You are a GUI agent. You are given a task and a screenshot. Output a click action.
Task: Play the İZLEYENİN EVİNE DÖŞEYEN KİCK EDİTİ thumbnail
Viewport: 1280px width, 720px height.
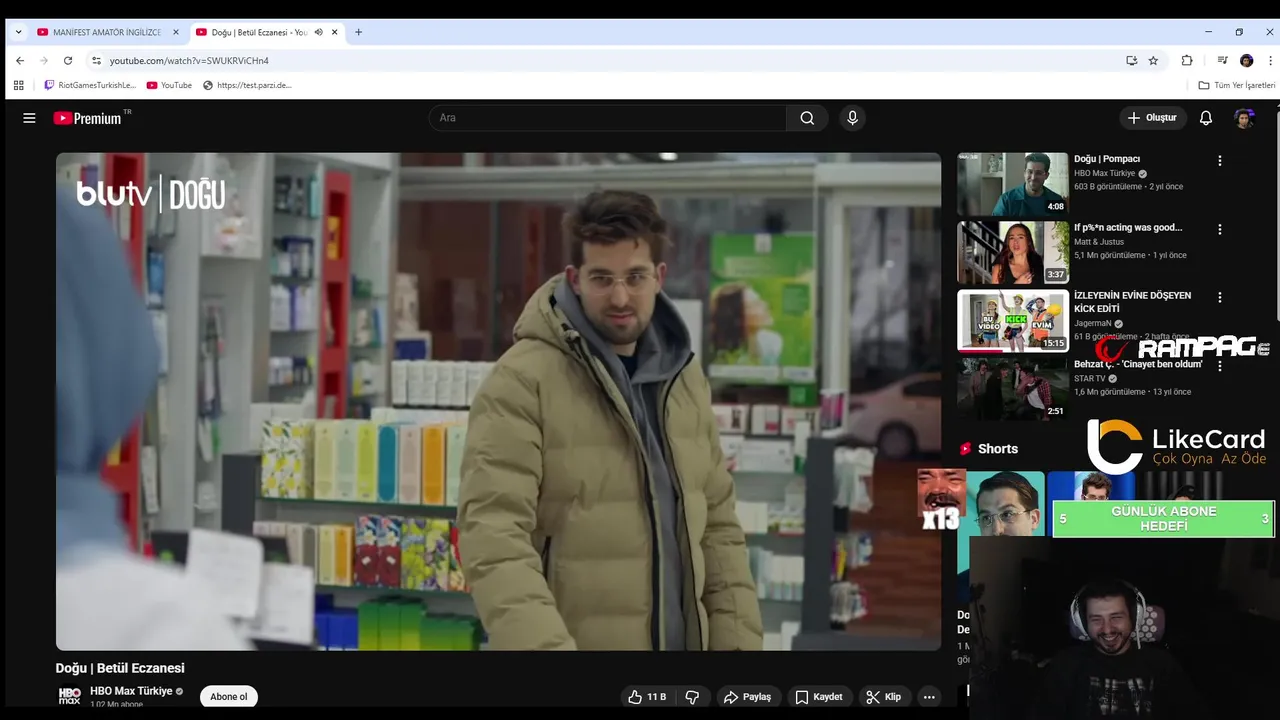click(x=1013, y=320)
